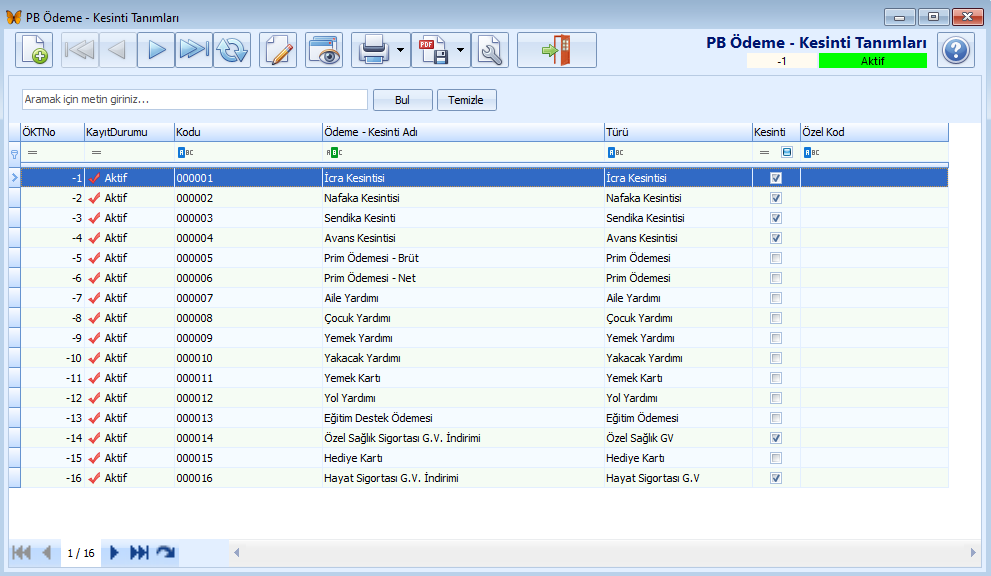This screenshot has height=576, width=991.
Task: Open help with question mark icon
Action: pyautogui.click(x=956, y=50)
